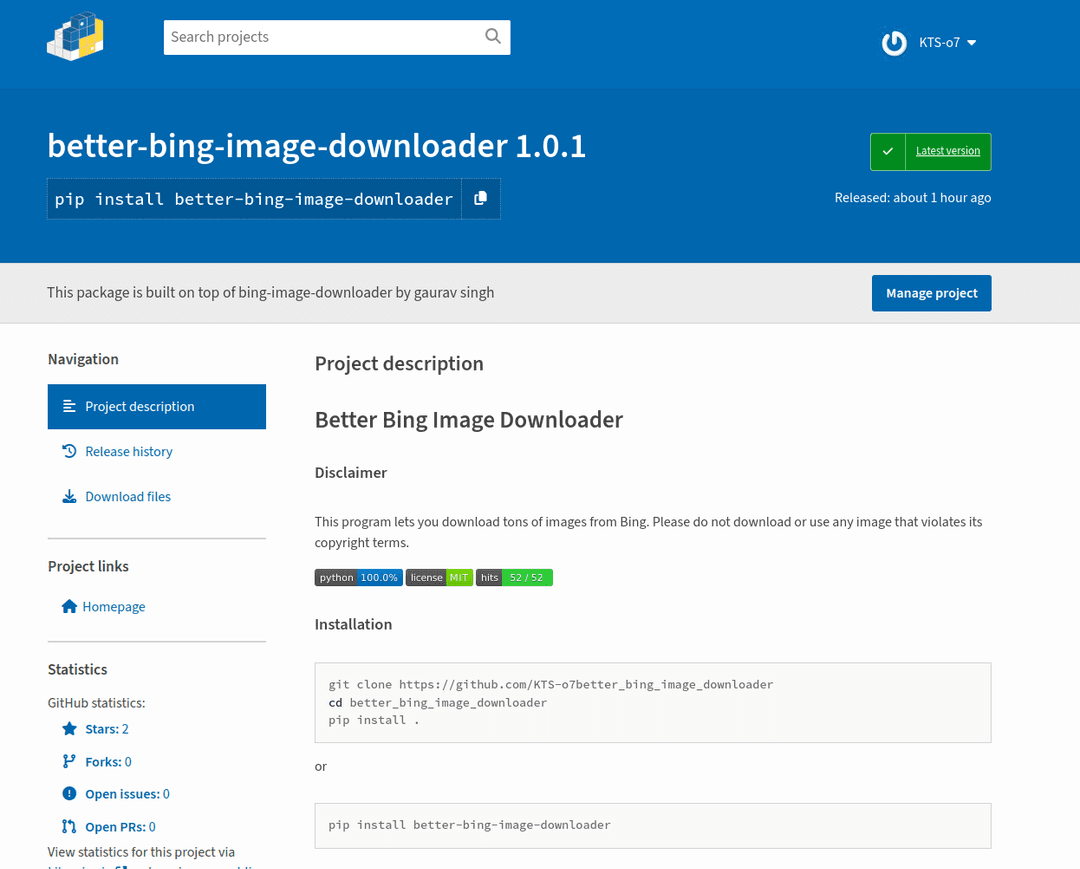Follow the Homepage link
Viewport: 1080px width, 869px height.
point(112,606)
